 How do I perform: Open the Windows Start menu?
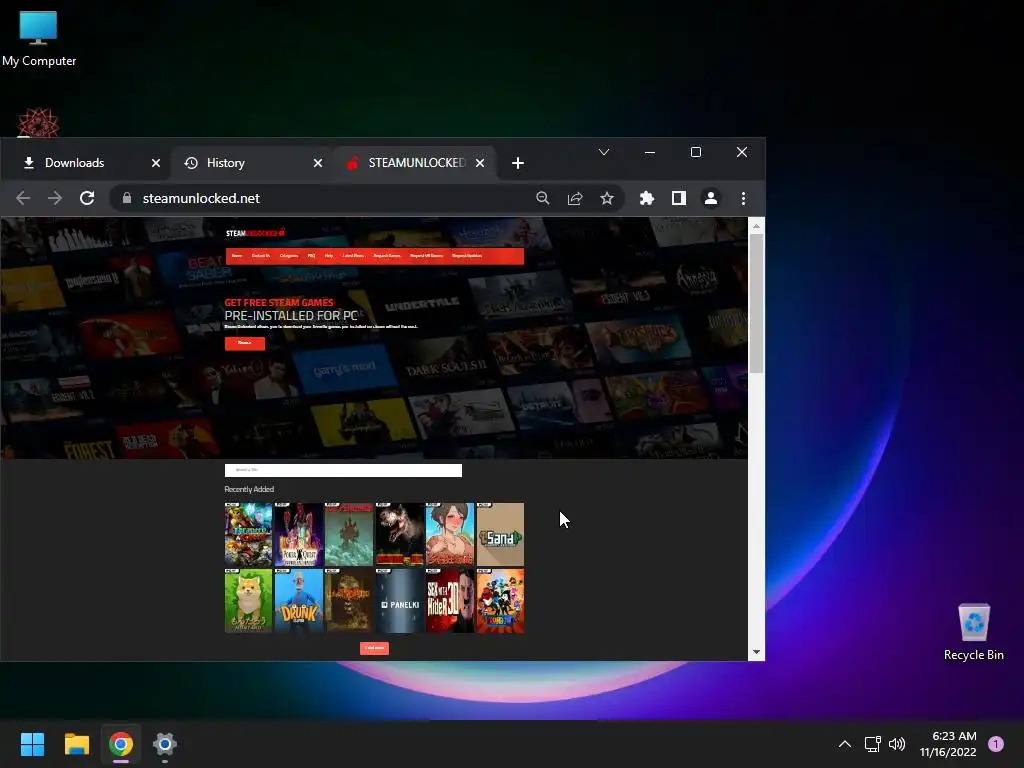tap(32, 744)
